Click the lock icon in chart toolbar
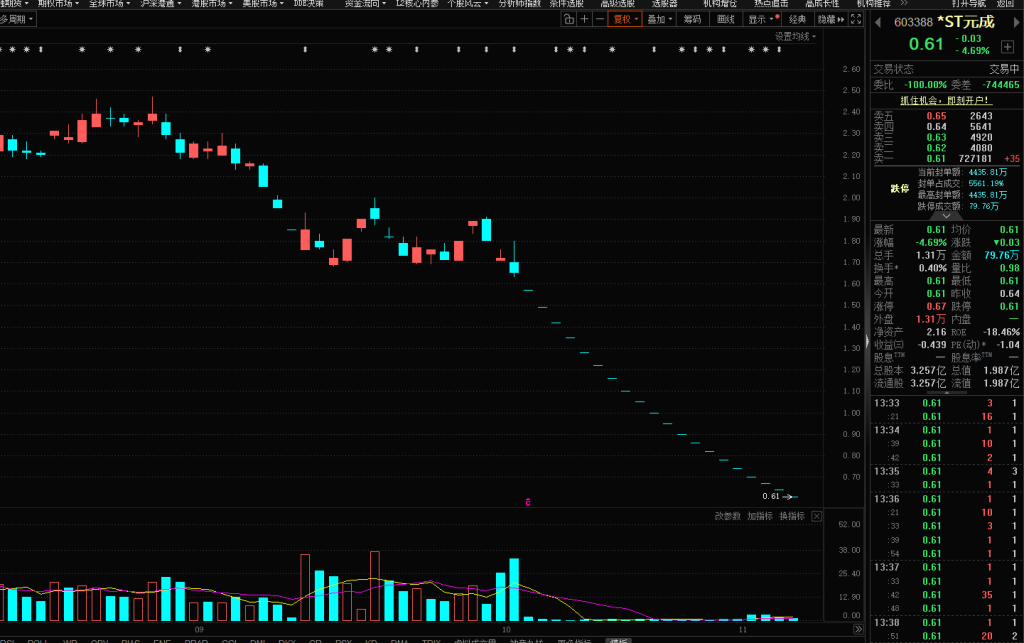This screenshot has width=1024, height=643. click(569, 19)
